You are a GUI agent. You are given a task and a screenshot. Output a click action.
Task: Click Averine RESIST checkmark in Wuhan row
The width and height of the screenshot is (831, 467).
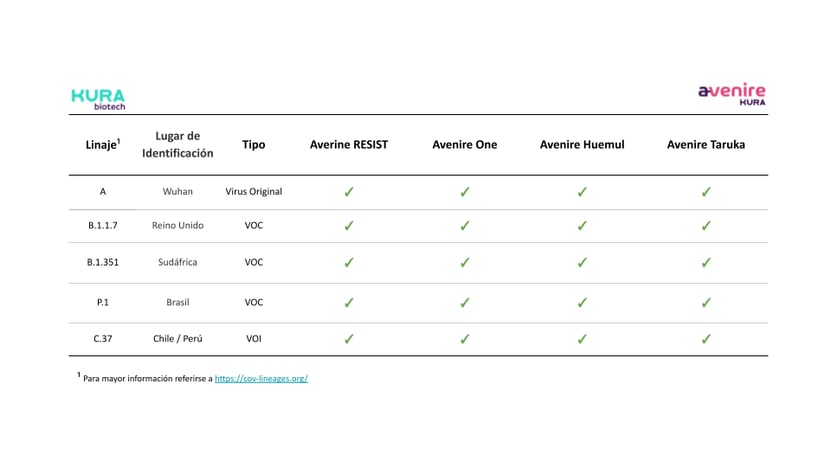point(349,192)
